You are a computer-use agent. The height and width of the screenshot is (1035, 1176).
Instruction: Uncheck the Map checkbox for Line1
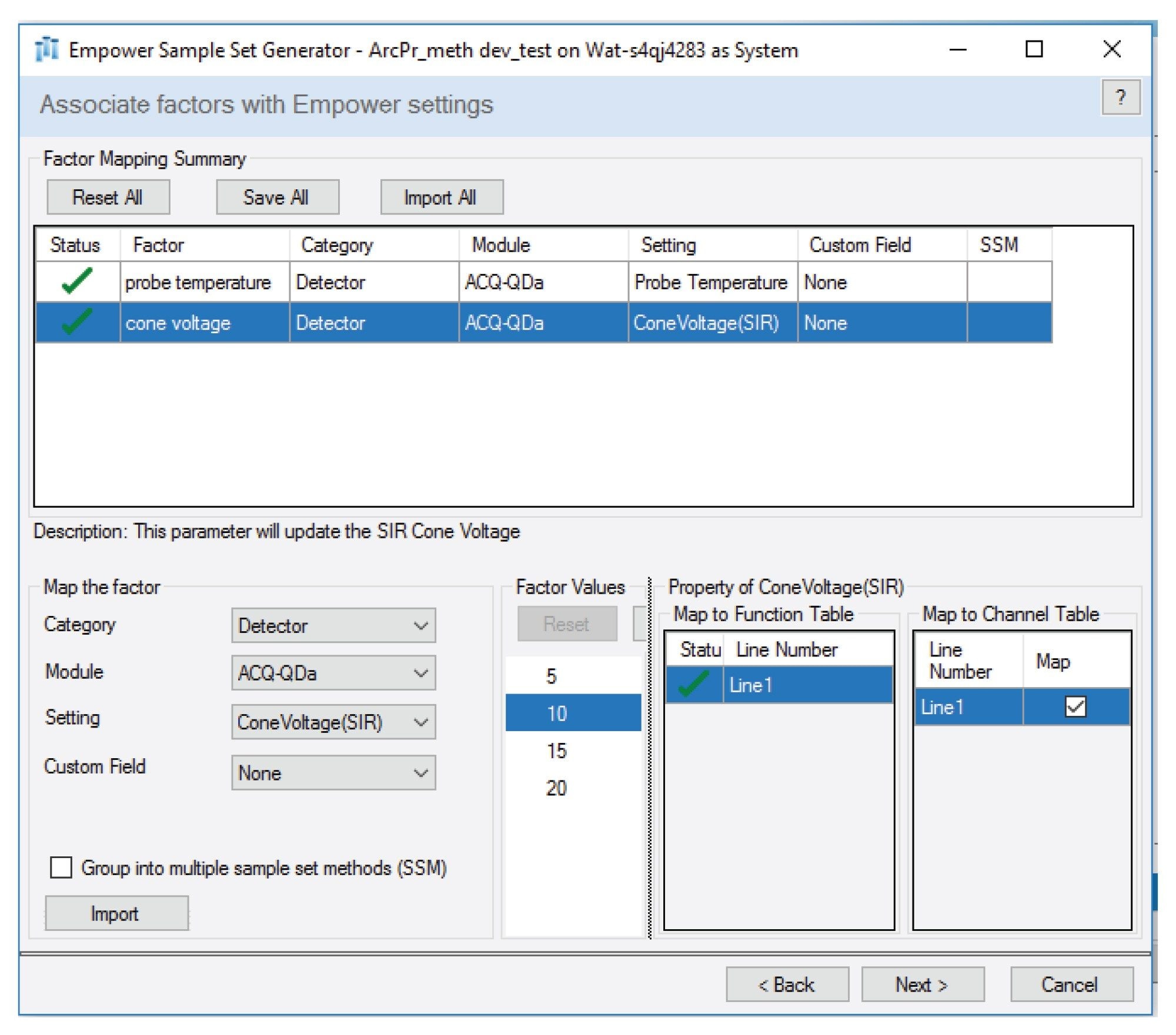coord(1075,706)
